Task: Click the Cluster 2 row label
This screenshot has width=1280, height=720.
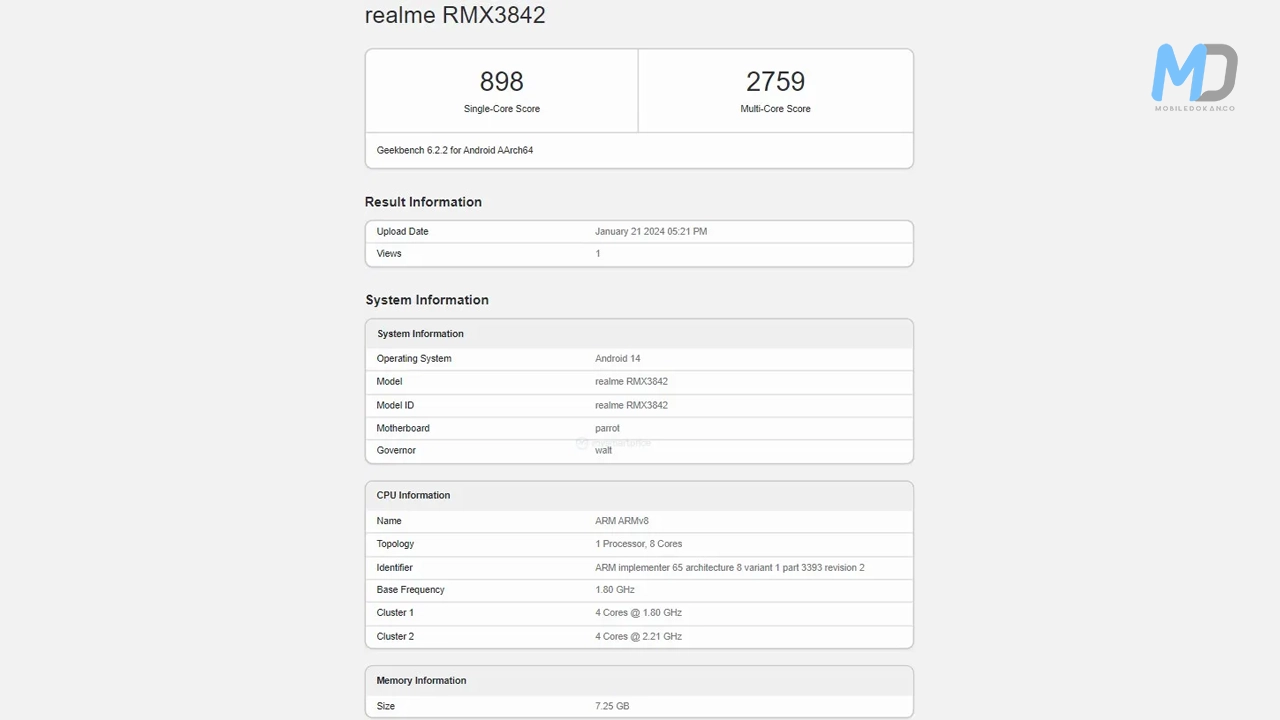Action: pos(395,636)
